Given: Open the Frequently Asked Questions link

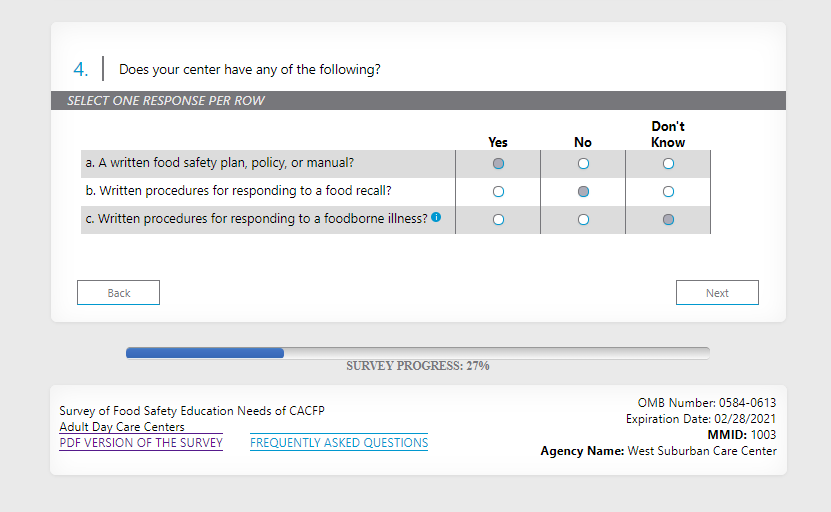Looking at the screenshot, I should point(339,443).
